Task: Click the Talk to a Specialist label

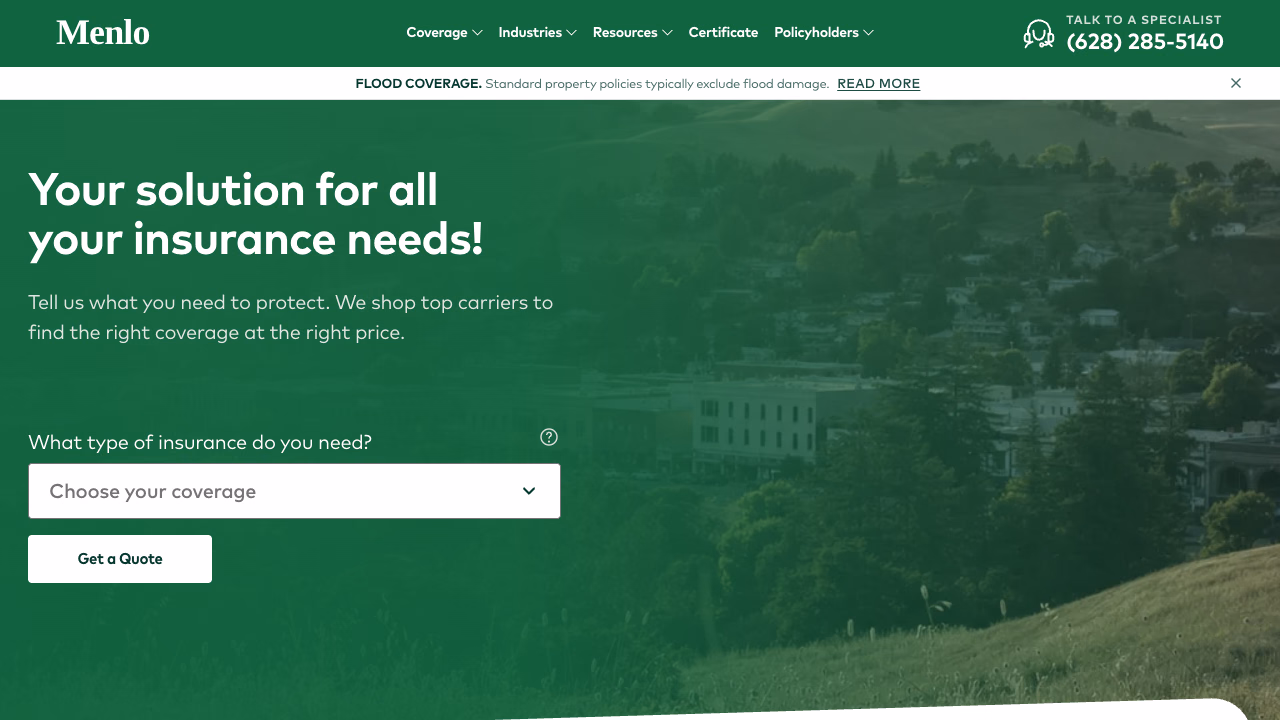Action: coord(1144,19)
